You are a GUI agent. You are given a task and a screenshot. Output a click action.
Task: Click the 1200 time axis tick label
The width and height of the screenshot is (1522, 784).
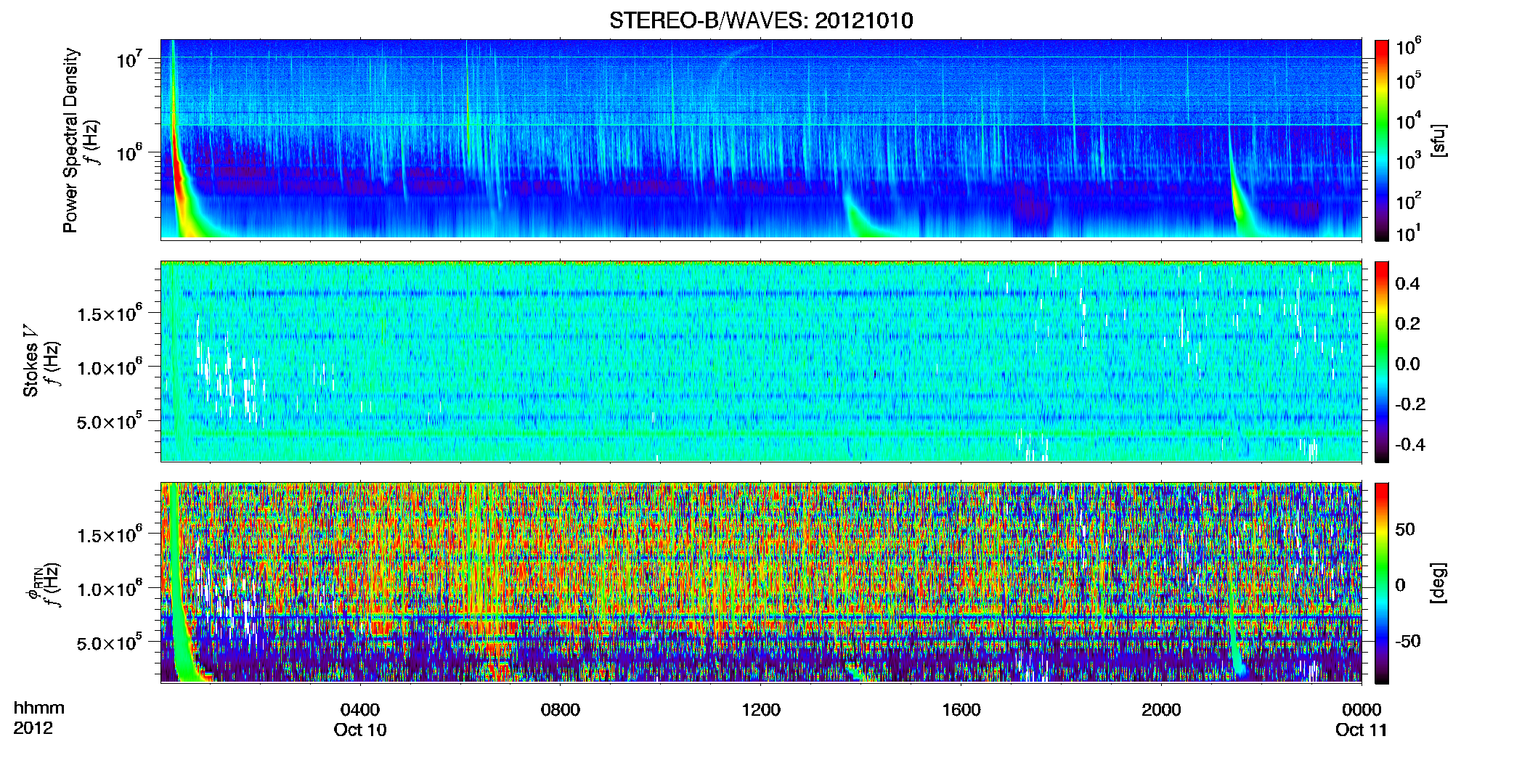pyautogui.click(x=761, y=709)
